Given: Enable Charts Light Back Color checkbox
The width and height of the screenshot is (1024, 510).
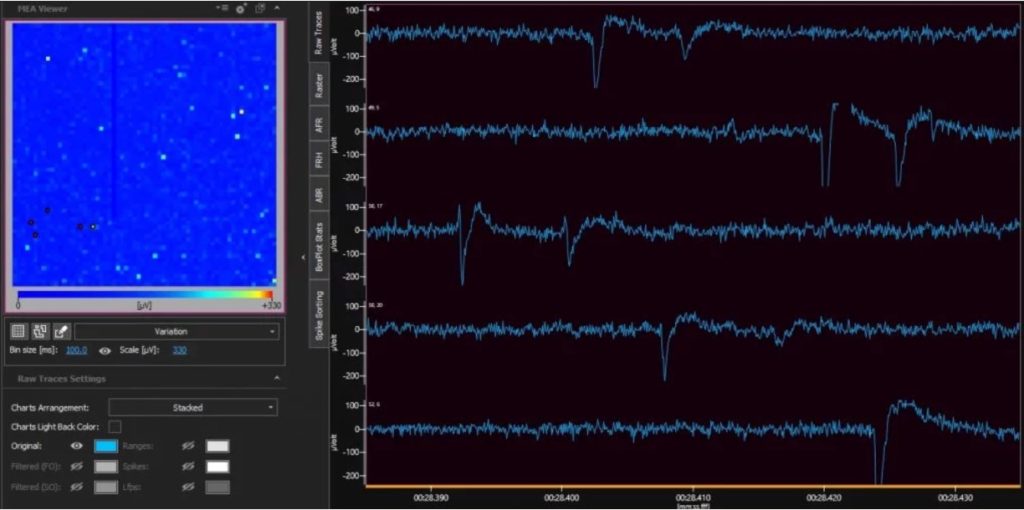Looking at the screenshot, I should coord(115,426).
